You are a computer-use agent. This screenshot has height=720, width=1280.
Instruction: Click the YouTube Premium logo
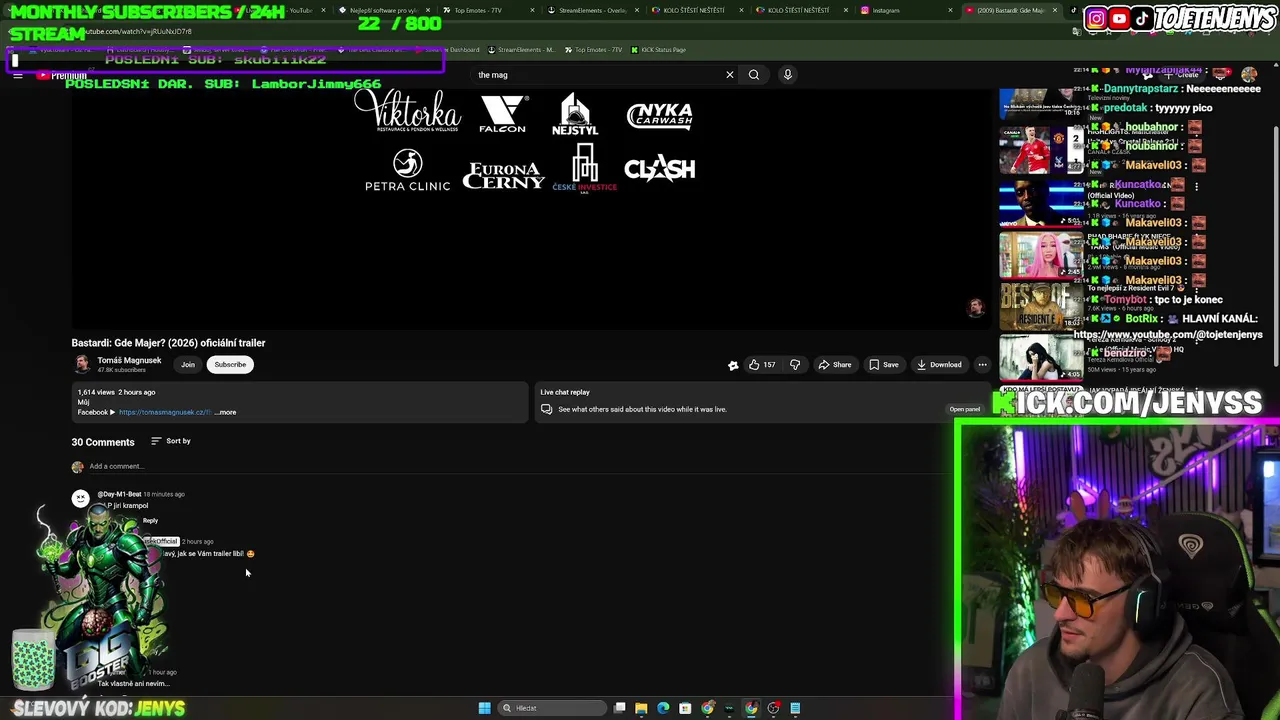click(x=62, y=75)
